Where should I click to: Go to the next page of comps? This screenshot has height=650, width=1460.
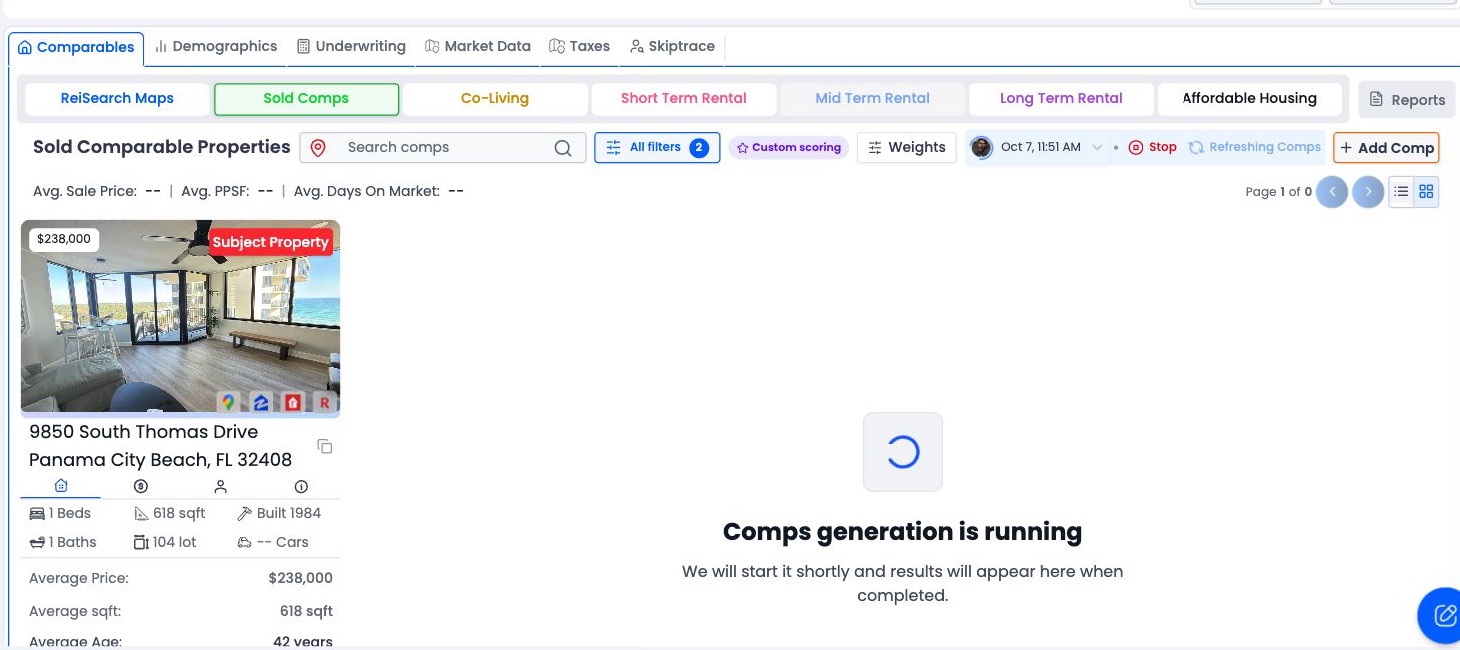click(x=1368, y=191)
